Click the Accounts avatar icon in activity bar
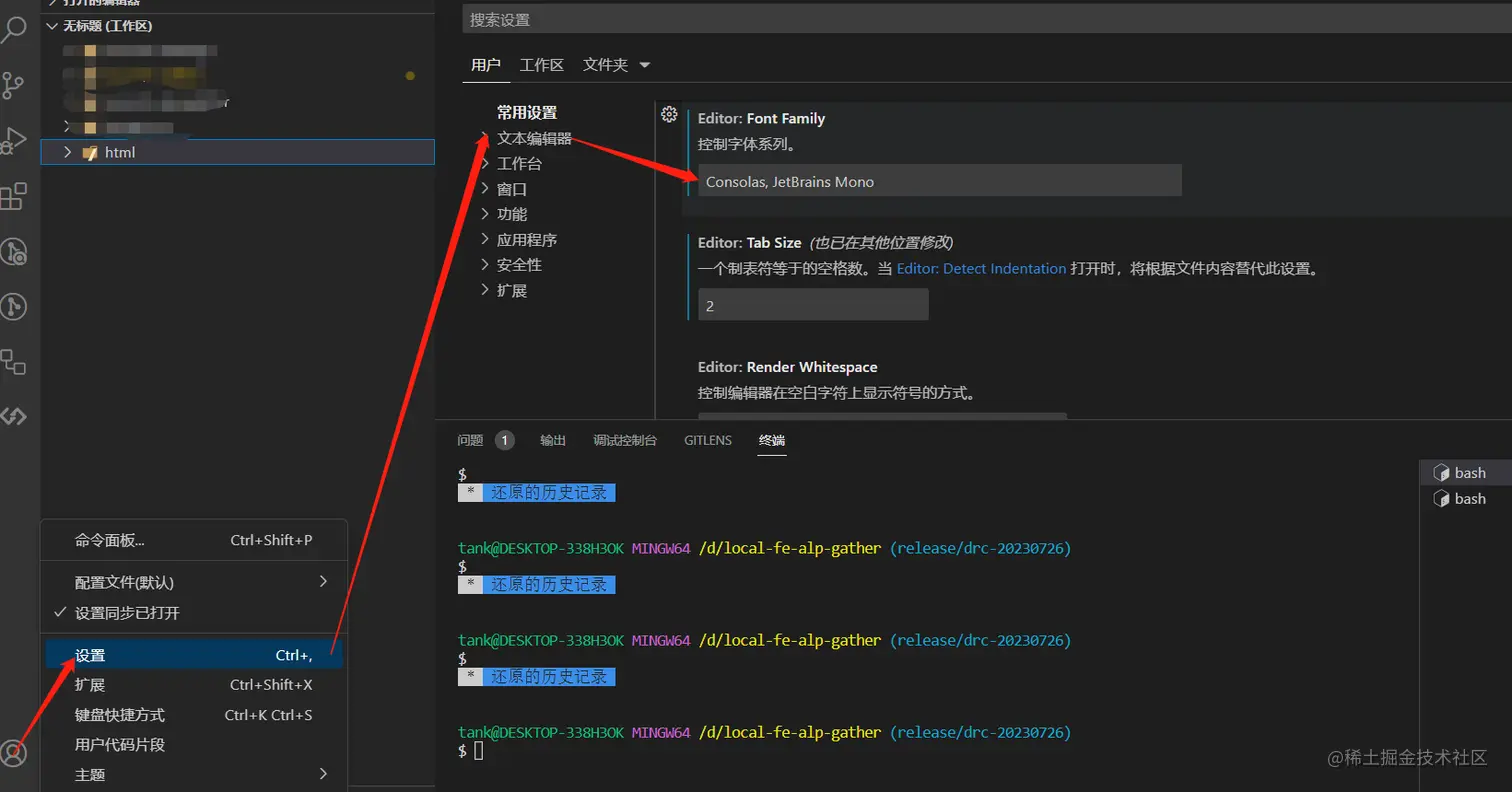1512x792 pixels. click(13, 753)
